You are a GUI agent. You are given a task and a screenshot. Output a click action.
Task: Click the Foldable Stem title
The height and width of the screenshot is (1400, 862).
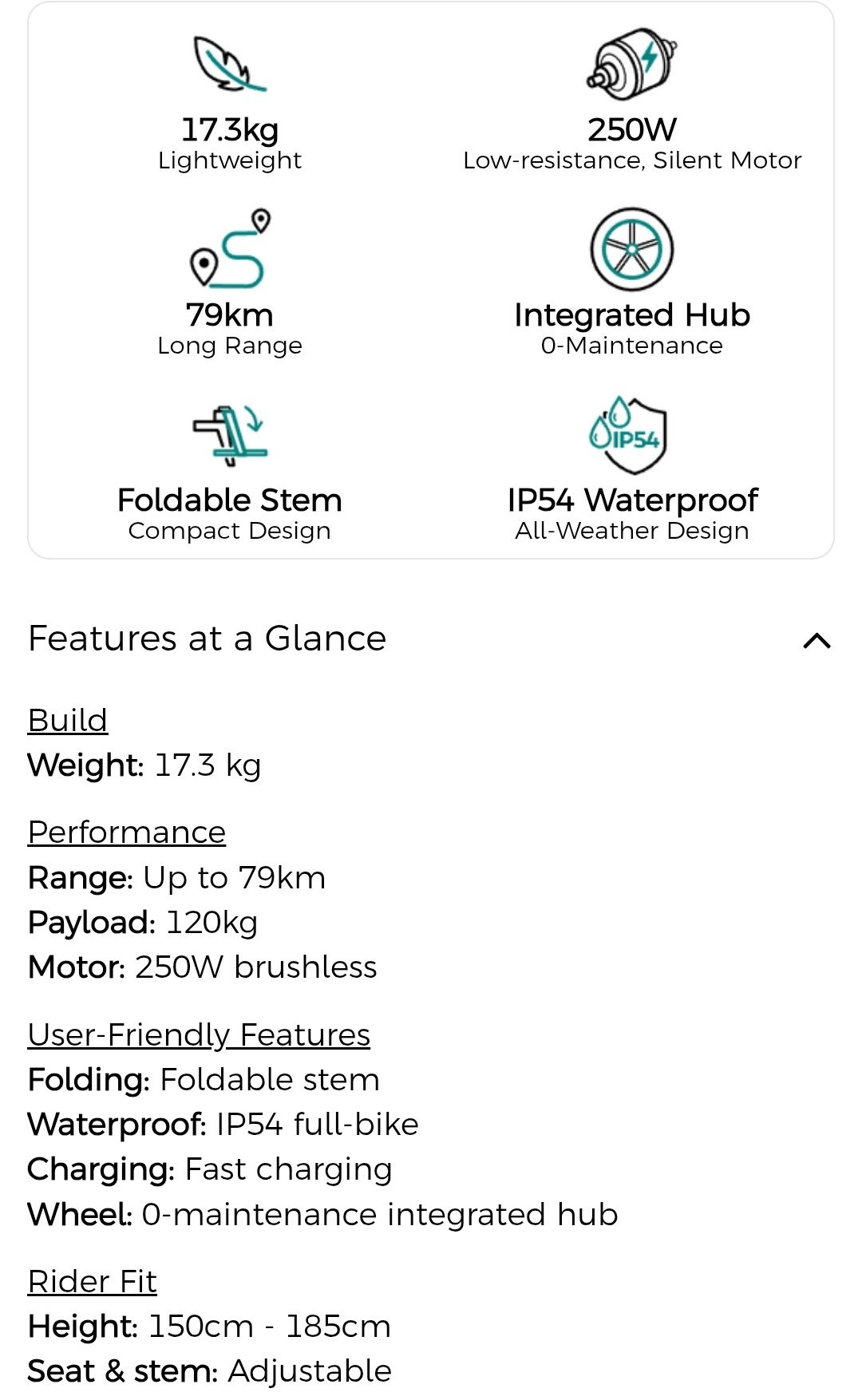(x=230, y=500)
